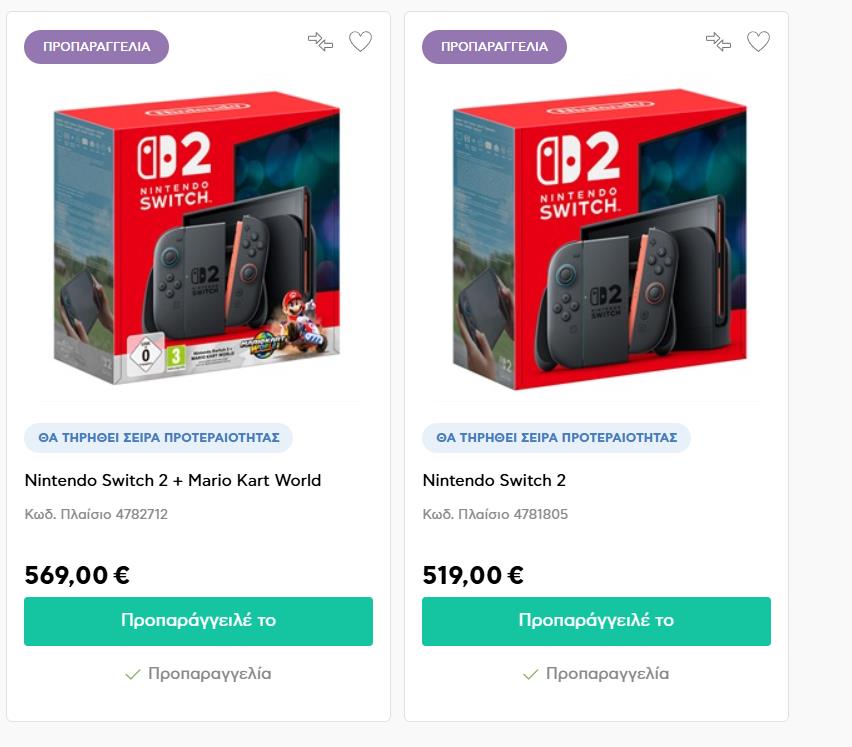Add Nintendo Switch 2 + Mario Kart World to comparison
Screen dimensions: 852x747
pyautogui.click(x=320, y=42)
